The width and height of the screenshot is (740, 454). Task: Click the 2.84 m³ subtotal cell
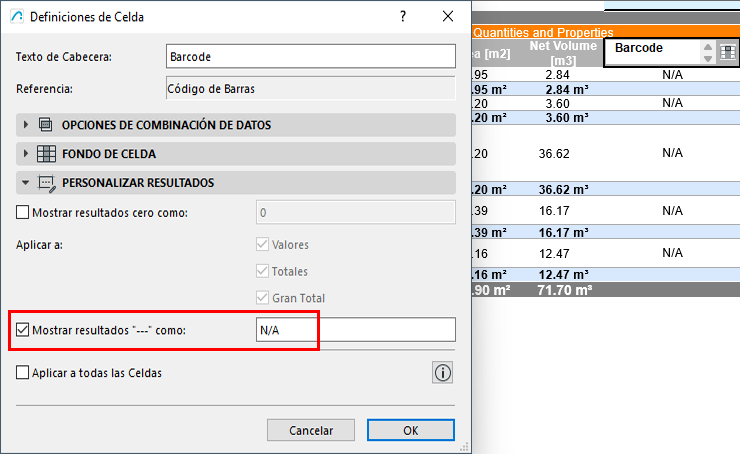567,89
